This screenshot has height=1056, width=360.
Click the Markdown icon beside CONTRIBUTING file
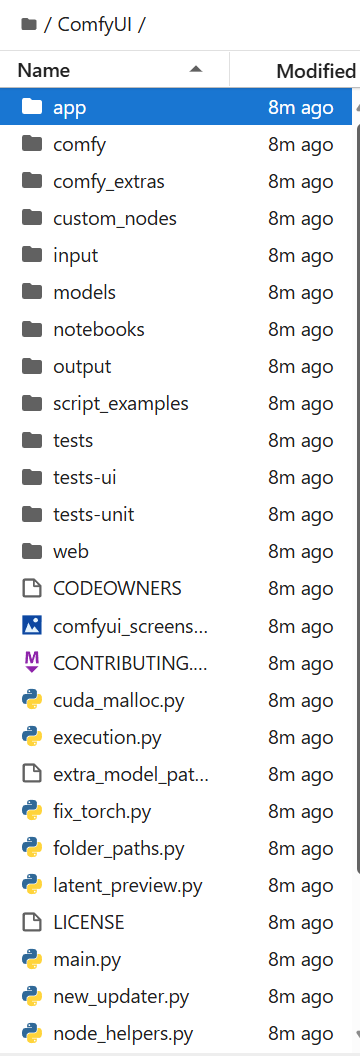point(32,663)
